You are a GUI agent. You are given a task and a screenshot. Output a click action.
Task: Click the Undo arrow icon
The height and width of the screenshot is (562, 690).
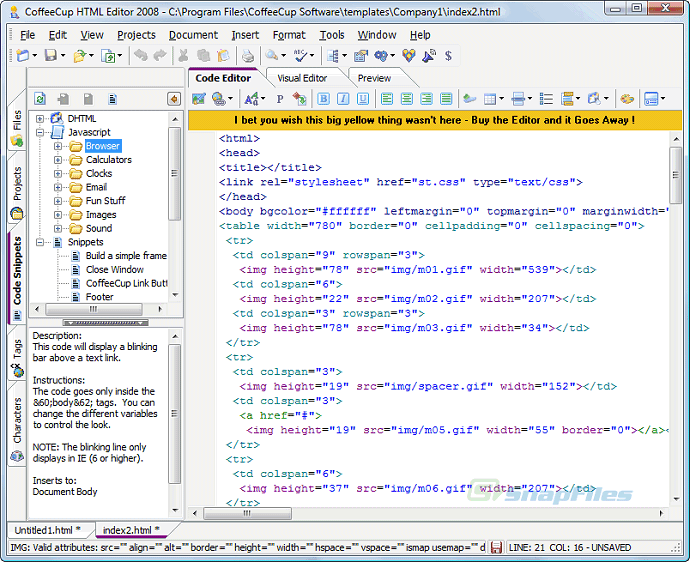[x=140, y=56]
